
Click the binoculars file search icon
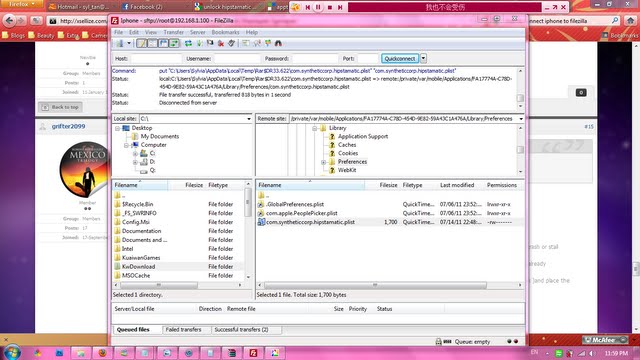point(278,43)
